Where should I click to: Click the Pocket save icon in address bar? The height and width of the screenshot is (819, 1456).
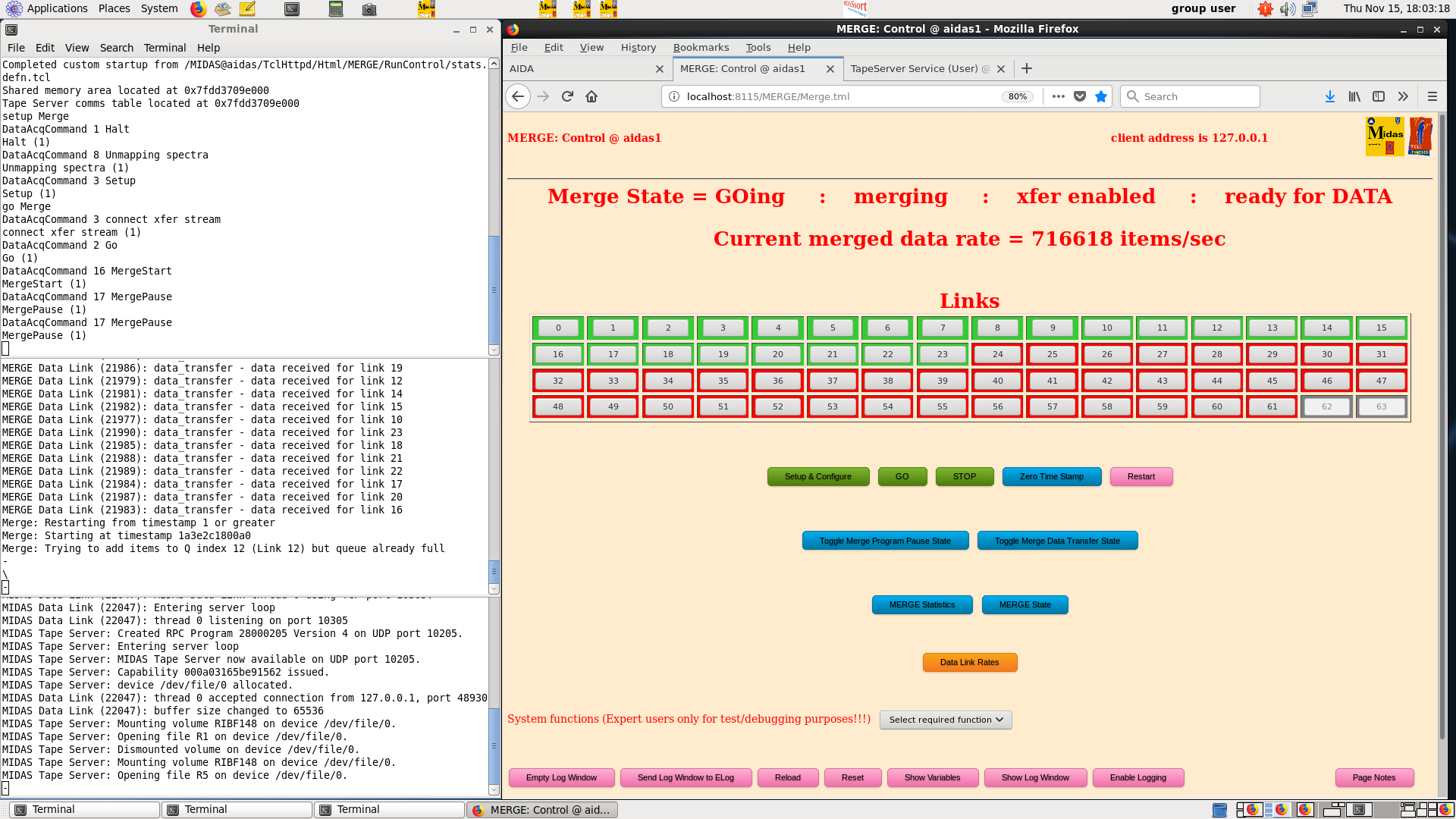1080,96
